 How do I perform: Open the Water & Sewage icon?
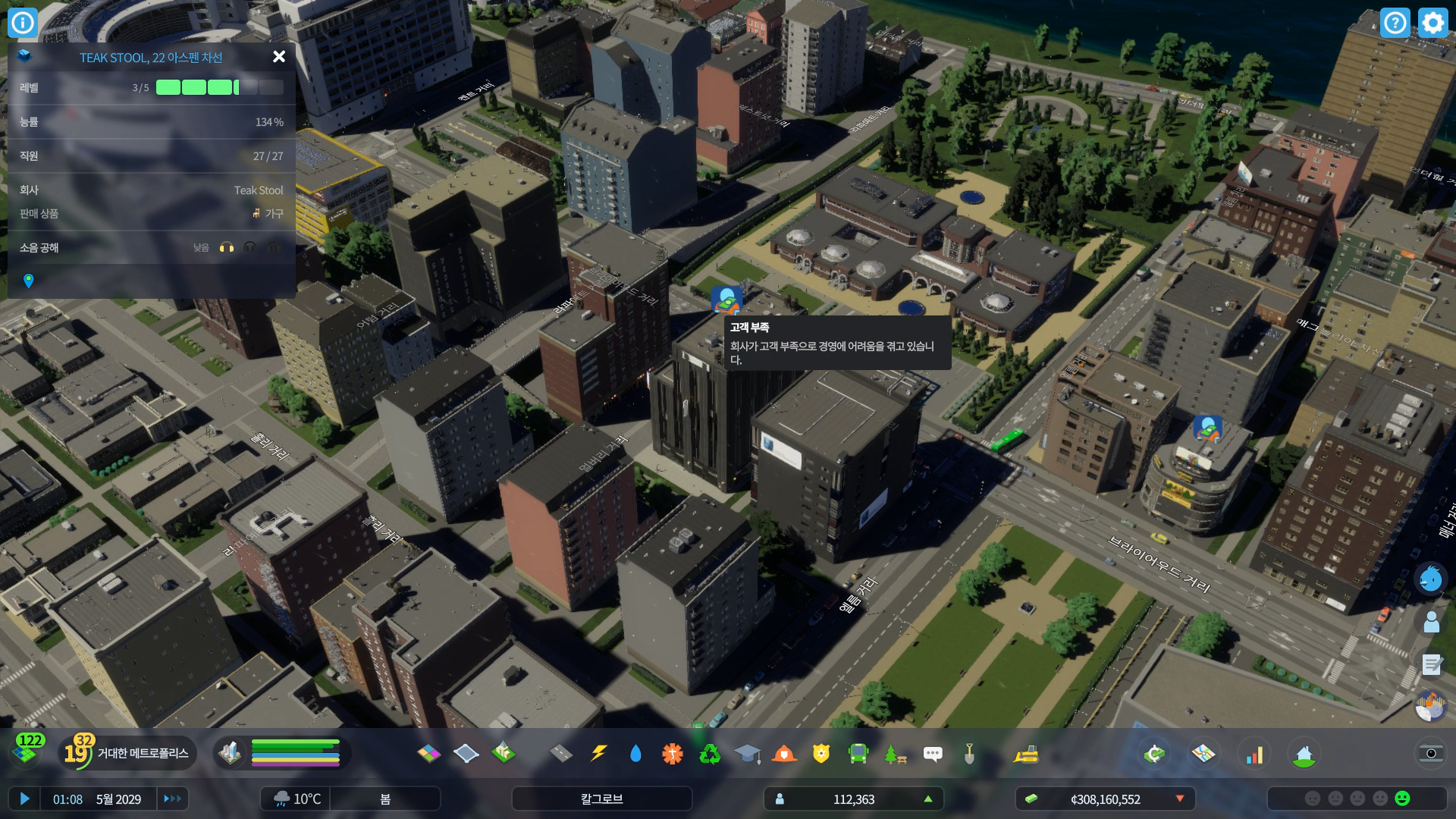(x=635, y=753)
